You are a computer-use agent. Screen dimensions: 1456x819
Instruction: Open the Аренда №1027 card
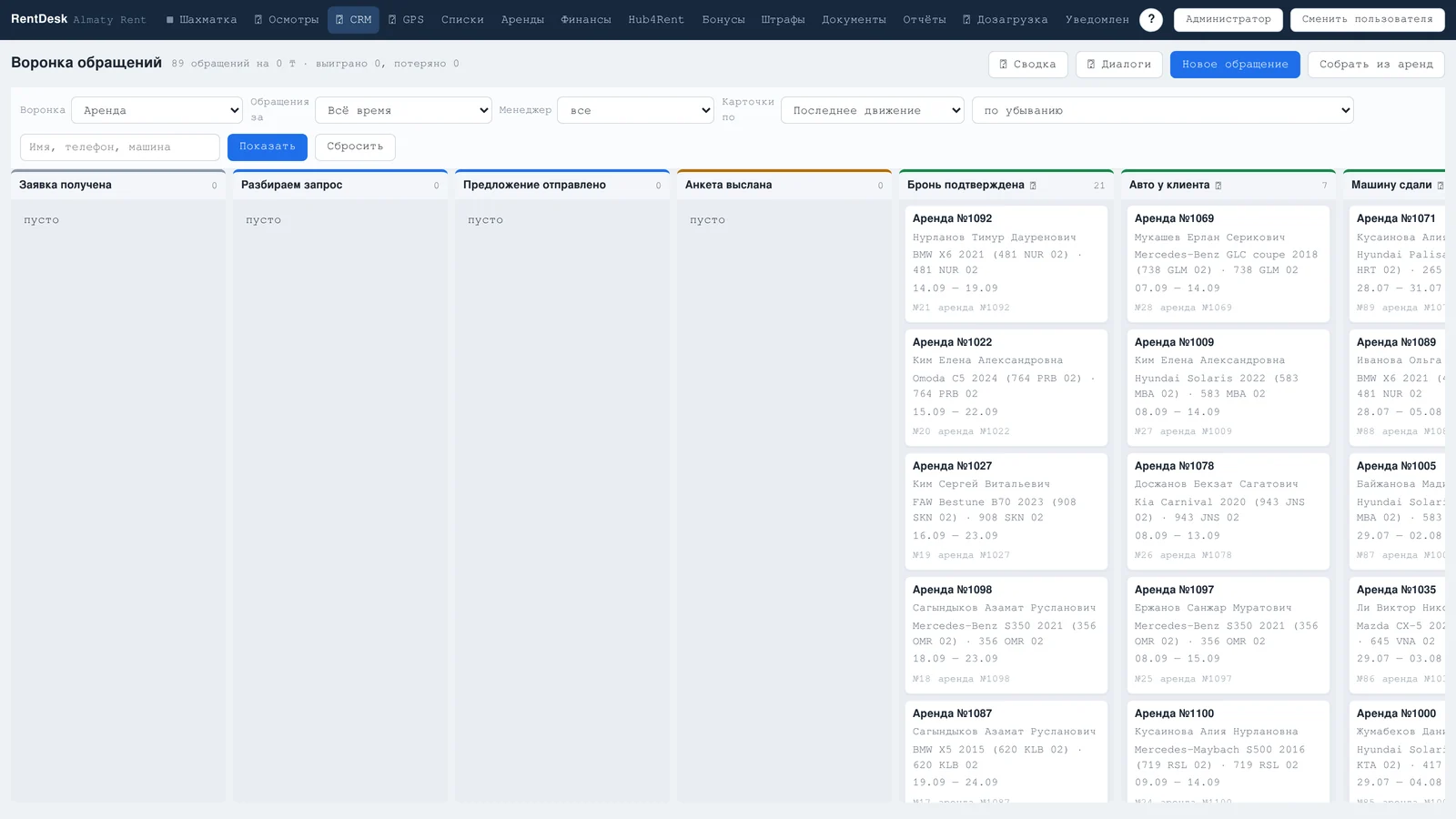coord(1006,511)
